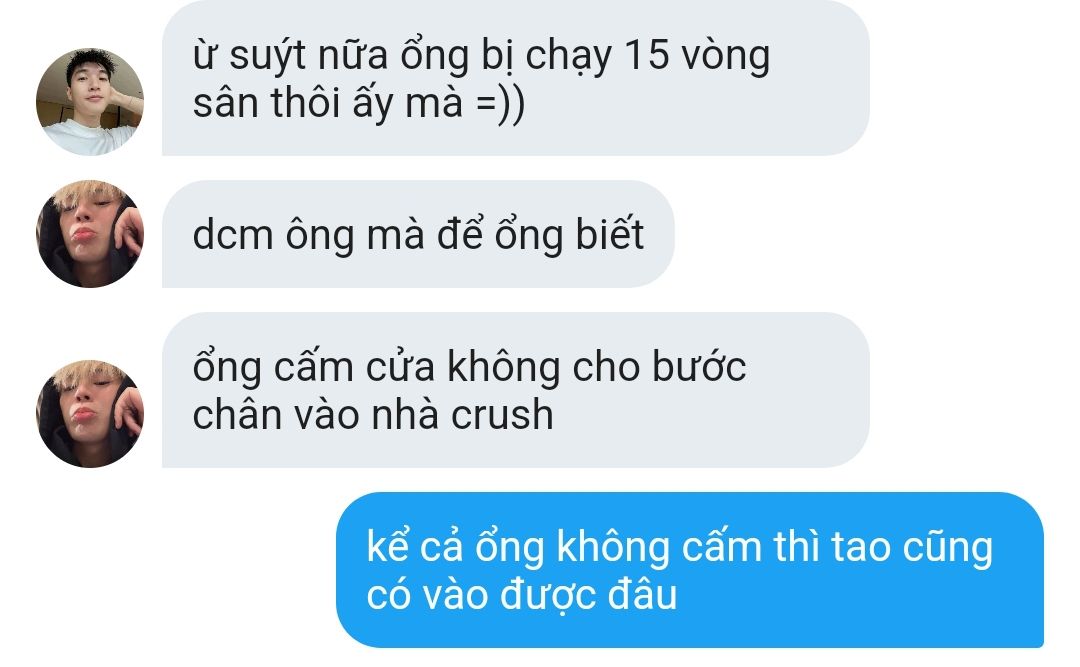The height and width of the screenshot is (667, 1080).
Task: Select the blue 'kể cả ổng không cấm' bubble
Action: coord(689,570)
